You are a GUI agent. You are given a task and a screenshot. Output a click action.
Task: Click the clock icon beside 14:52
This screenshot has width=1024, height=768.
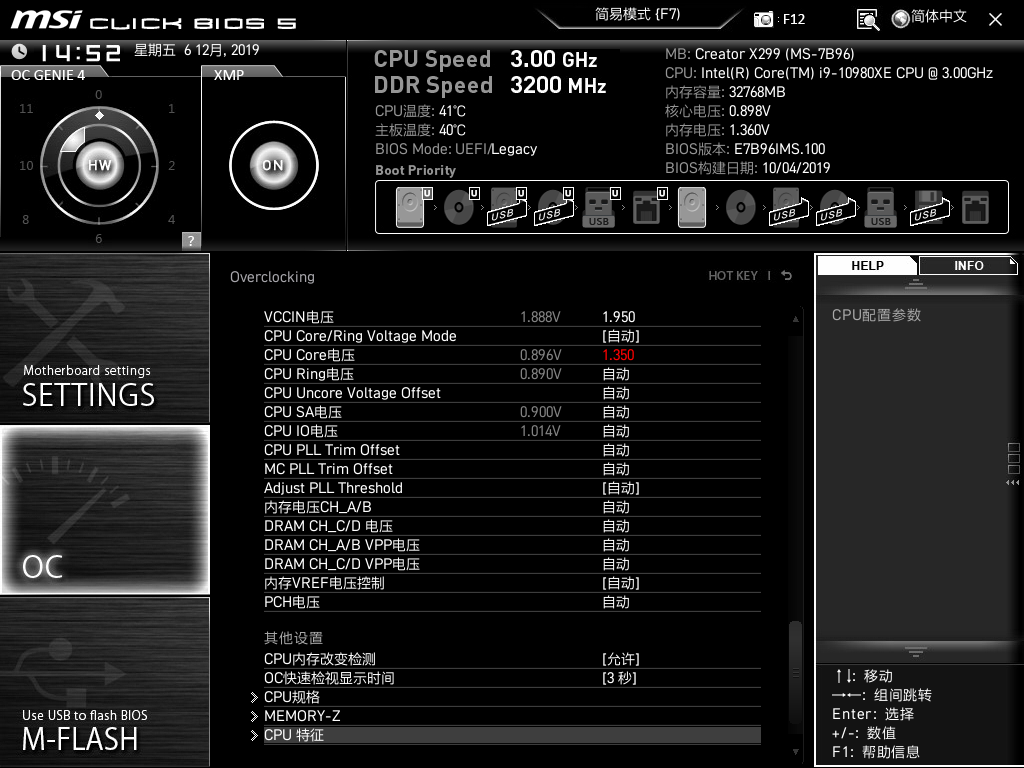[20, 52]
